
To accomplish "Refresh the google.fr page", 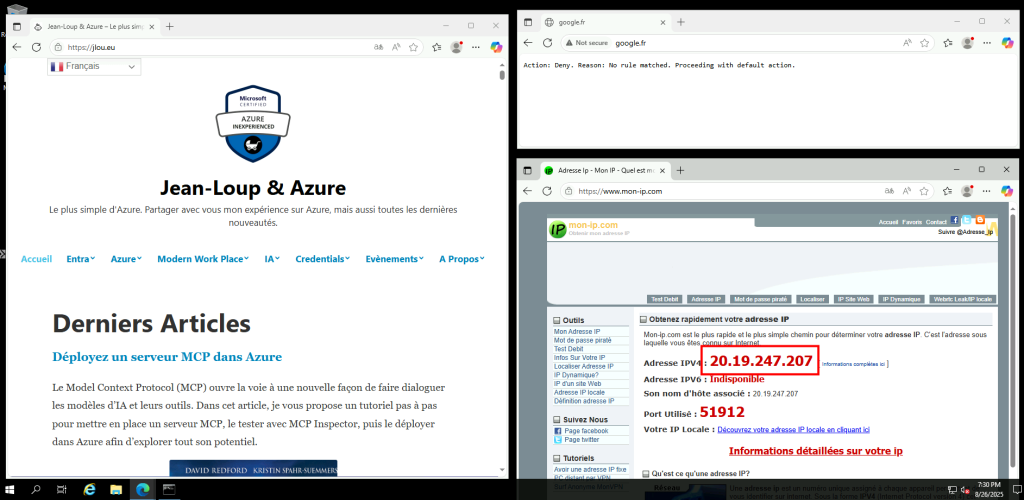I will pos(548,42).
